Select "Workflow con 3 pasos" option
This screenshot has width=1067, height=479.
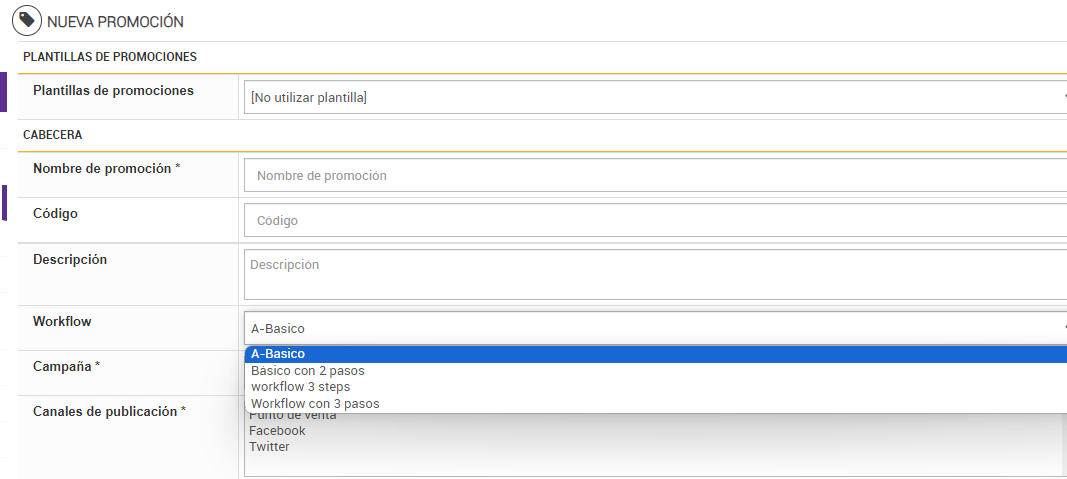pyautogui.click(x=315, y=404)
